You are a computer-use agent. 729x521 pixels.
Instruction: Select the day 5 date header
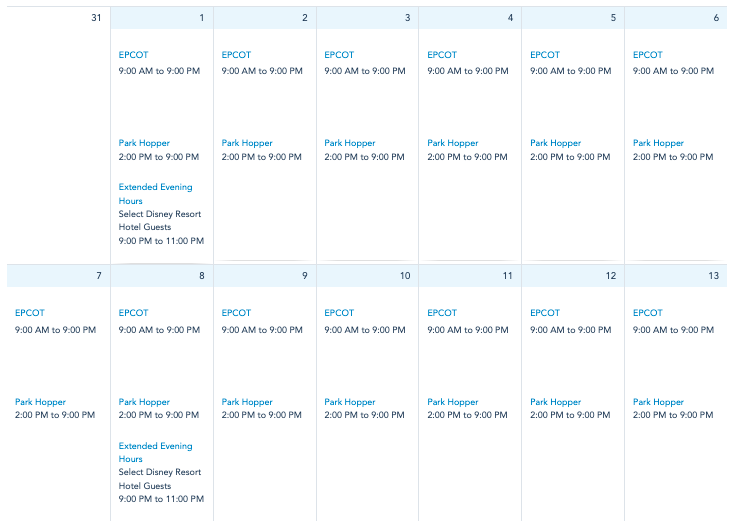pyautogui.click(x=573, y=18)
